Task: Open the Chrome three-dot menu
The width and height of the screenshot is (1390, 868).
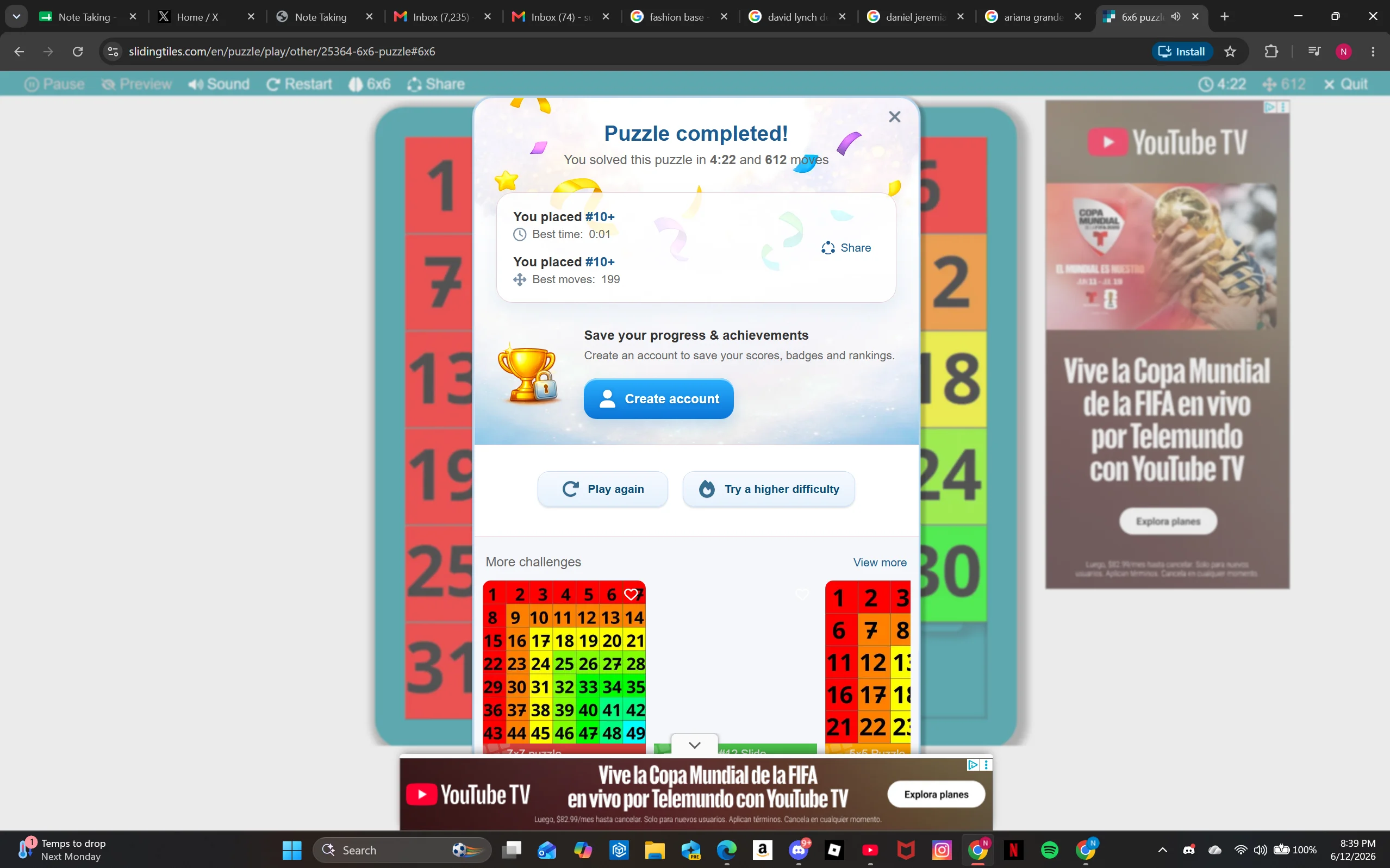Action: (1373, 52)
